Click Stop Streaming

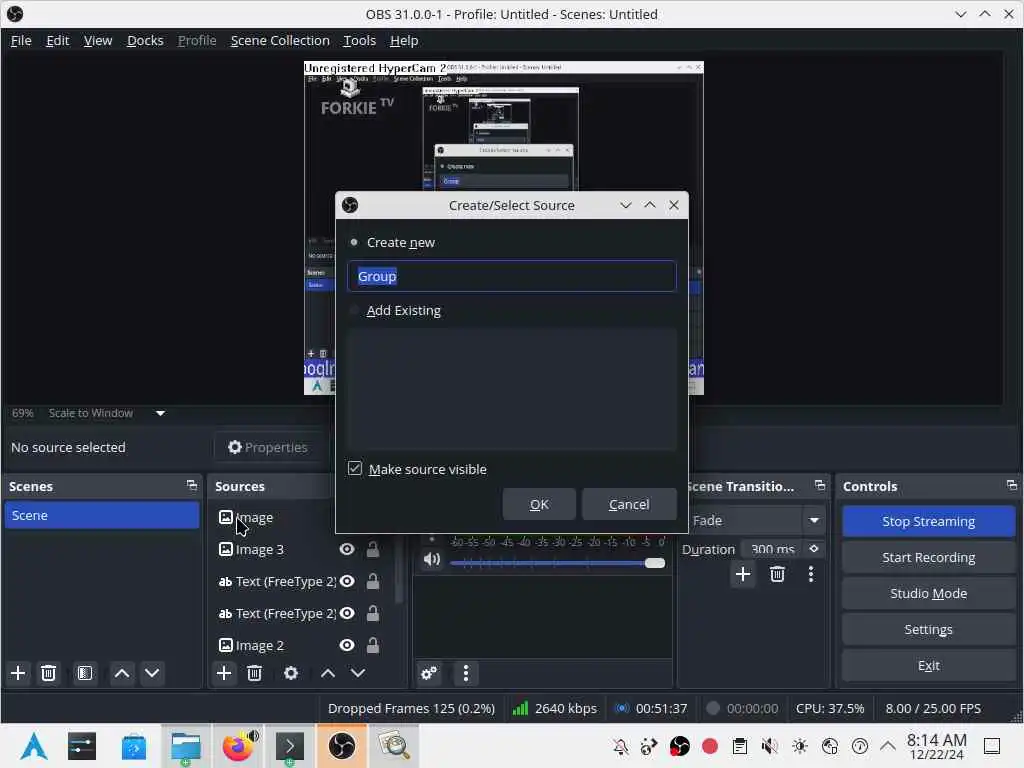coord(929,521)
